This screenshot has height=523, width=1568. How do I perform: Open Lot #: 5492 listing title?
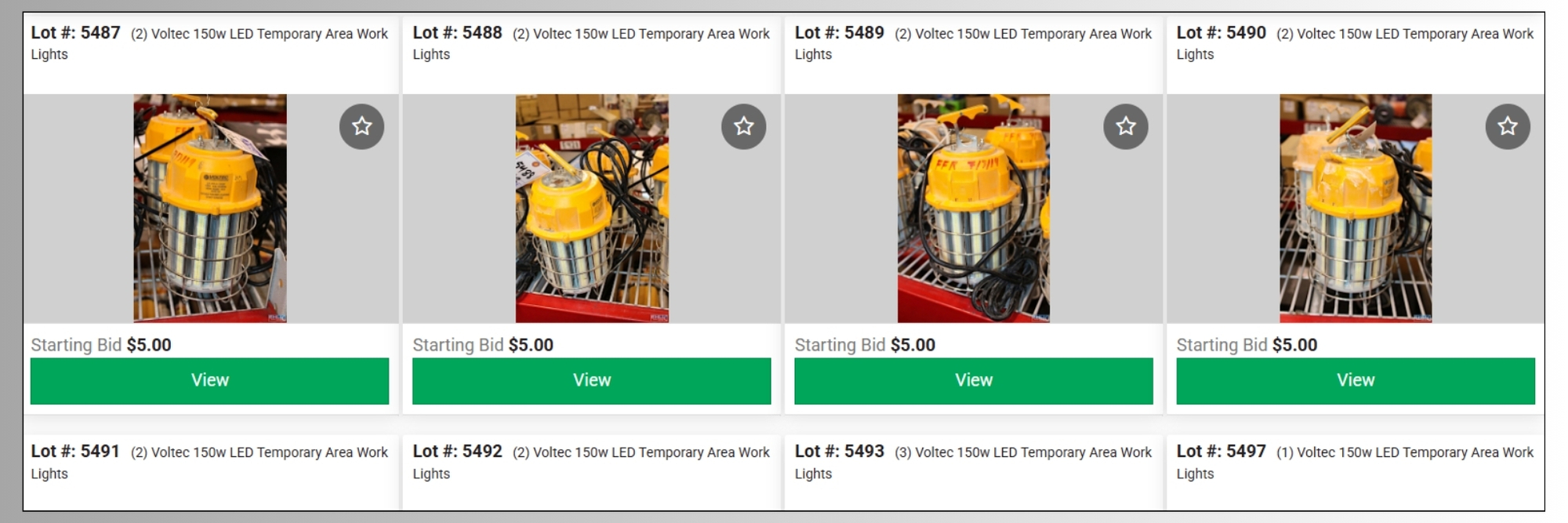coord(591,462)
